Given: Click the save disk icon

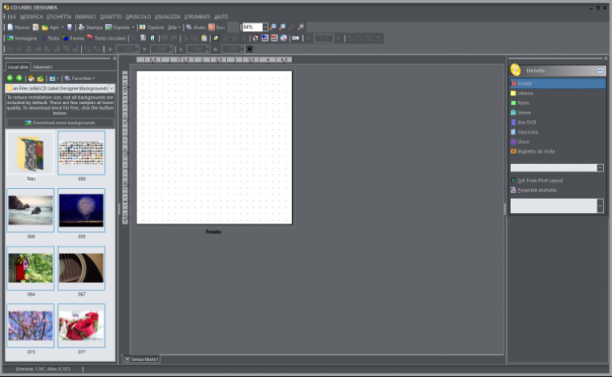Looking at the screenshot, I should tap(69, 27).
